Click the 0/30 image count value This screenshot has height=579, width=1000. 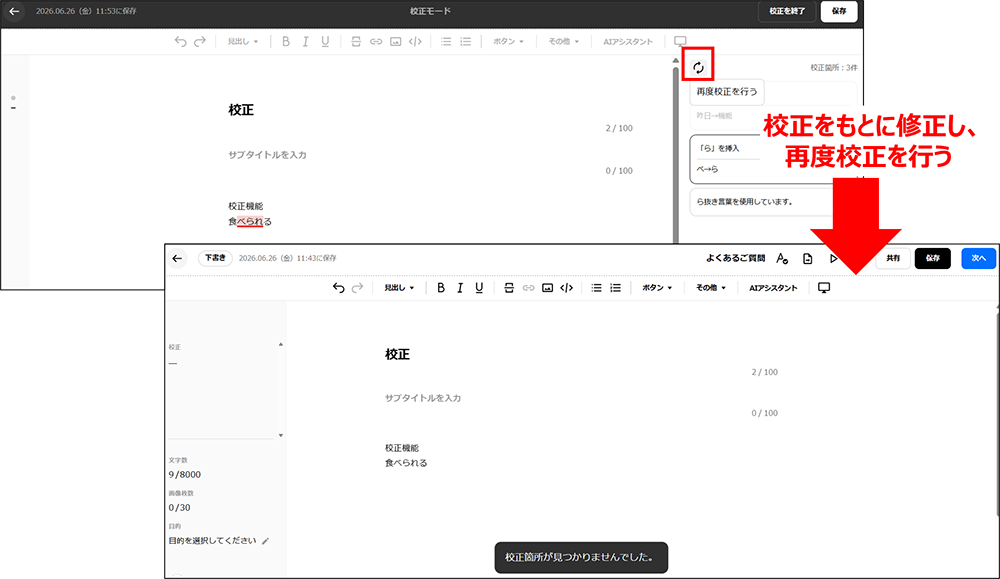pos(179,508)
